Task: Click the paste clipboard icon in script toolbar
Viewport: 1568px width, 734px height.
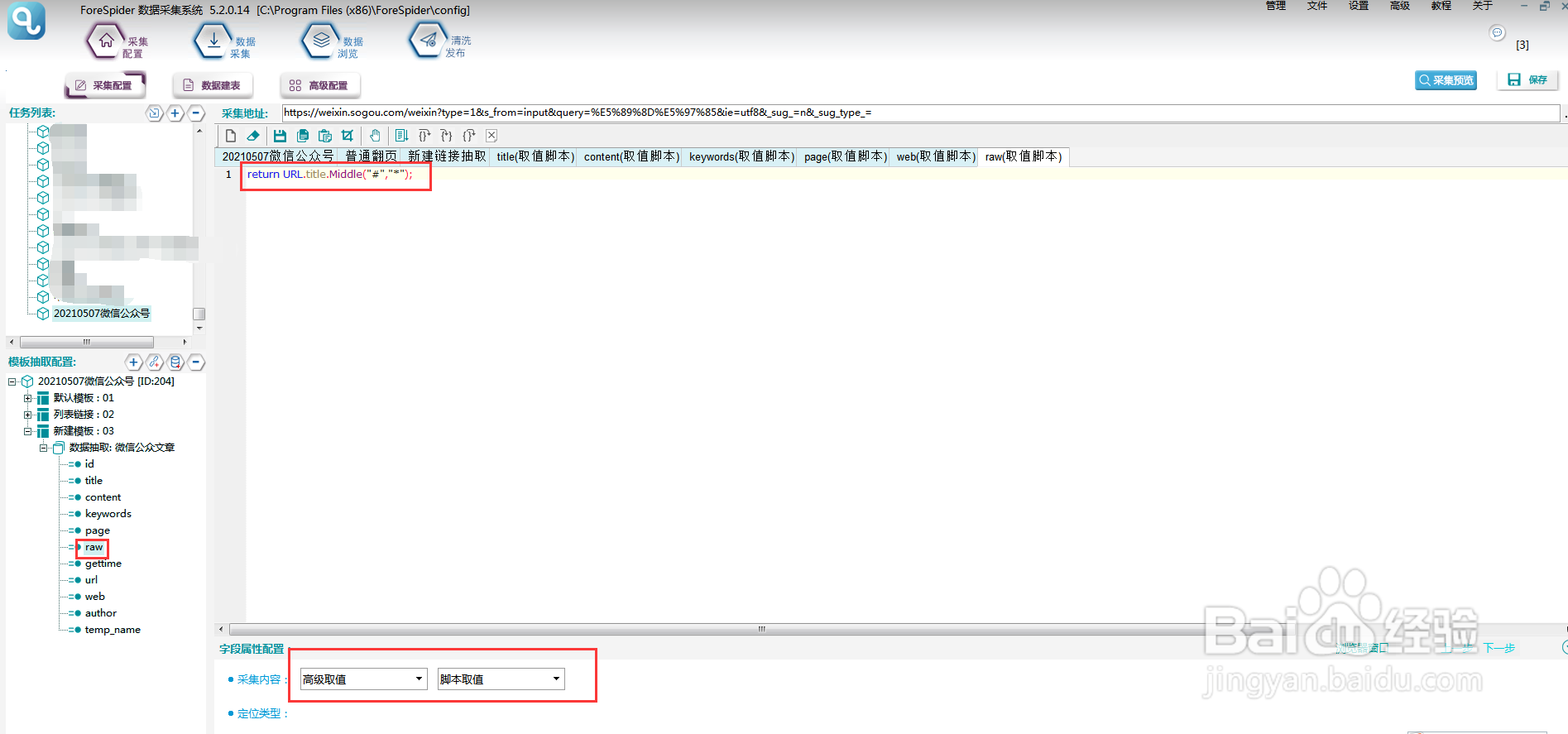Action: (x=325, y=136)
